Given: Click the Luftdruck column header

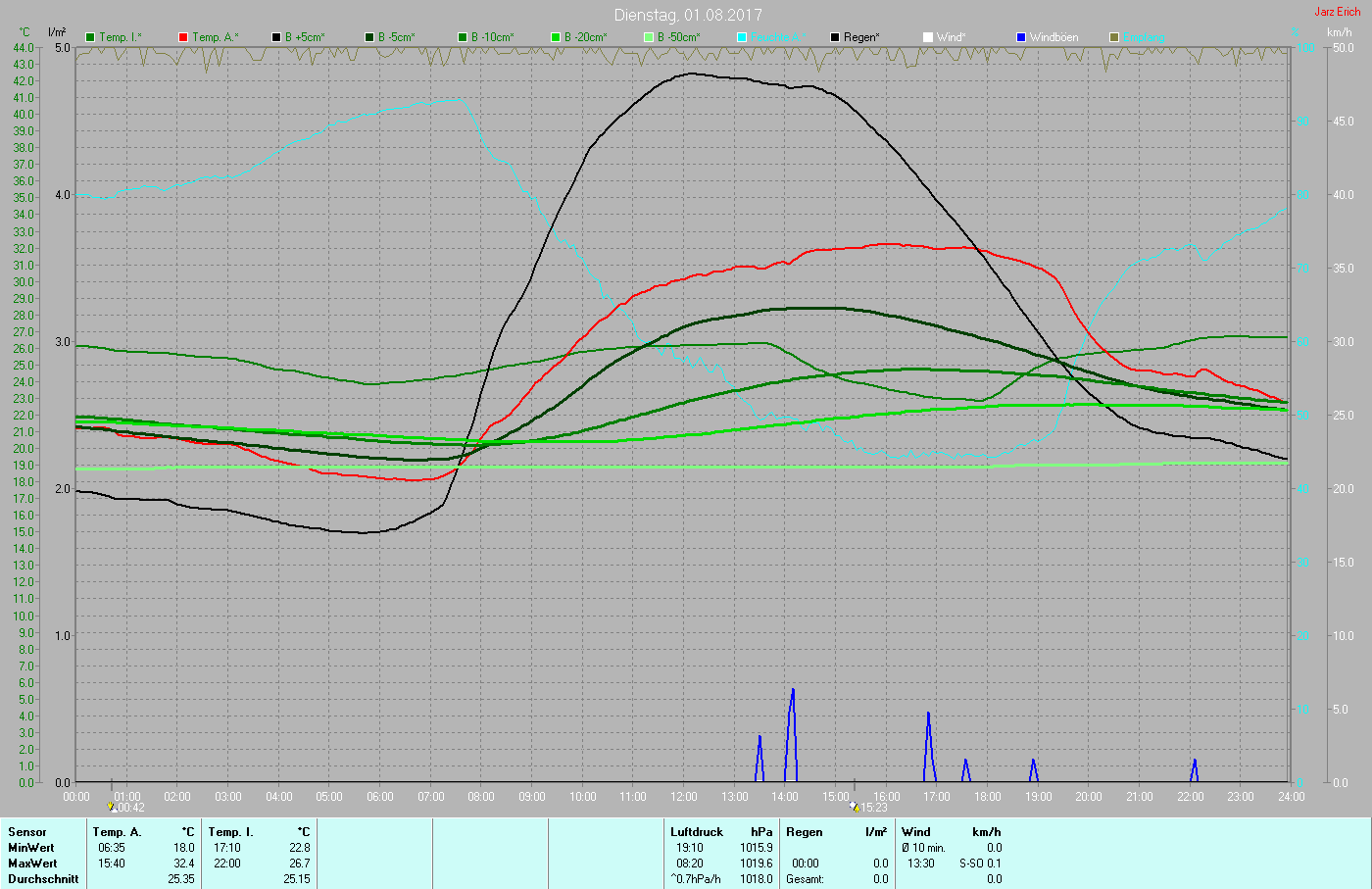Looking at the screenshot, I should (x=697, y=832).
